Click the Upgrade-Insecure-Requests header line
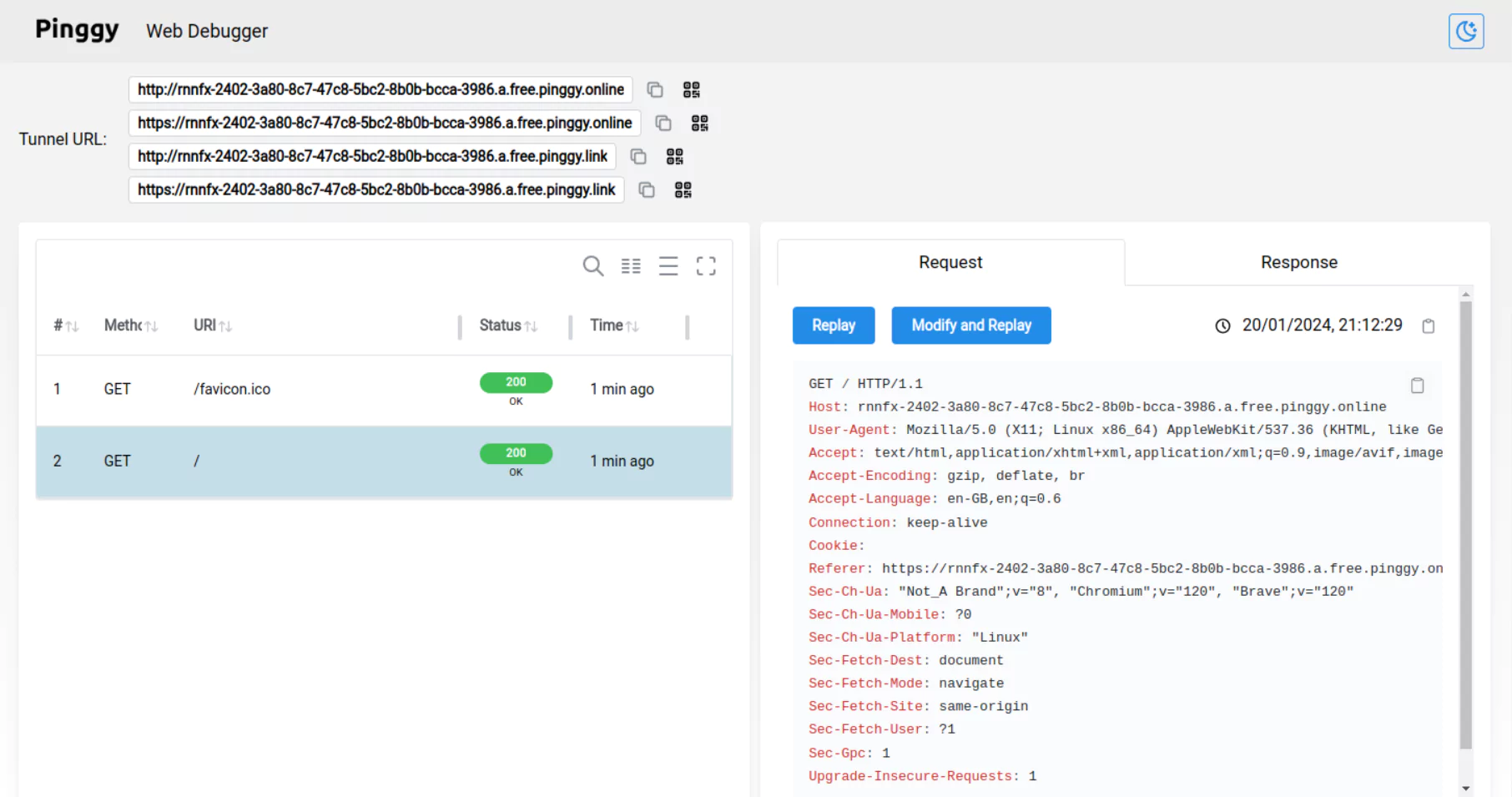1512x797 pixels. coord(922,776)
